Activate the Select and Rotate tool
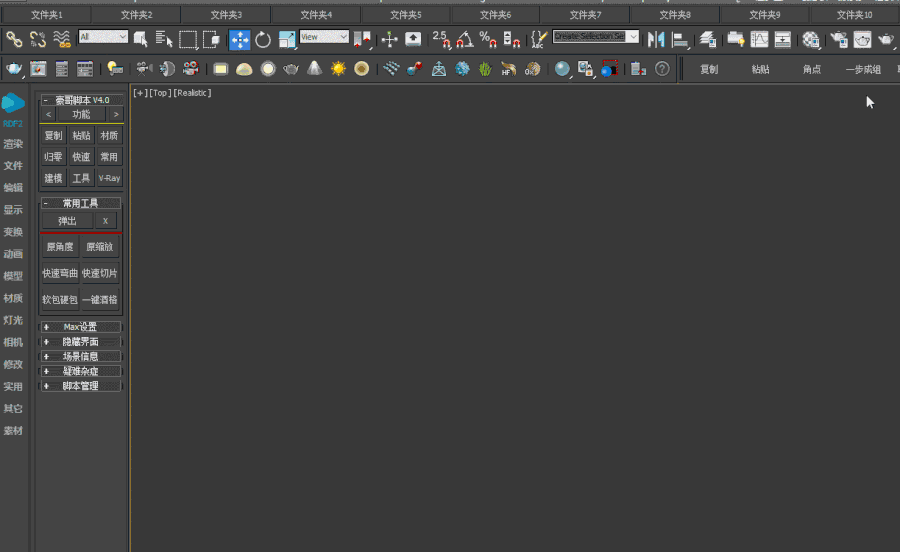Viewport: 900px width, 552px height. click(263, 39)
